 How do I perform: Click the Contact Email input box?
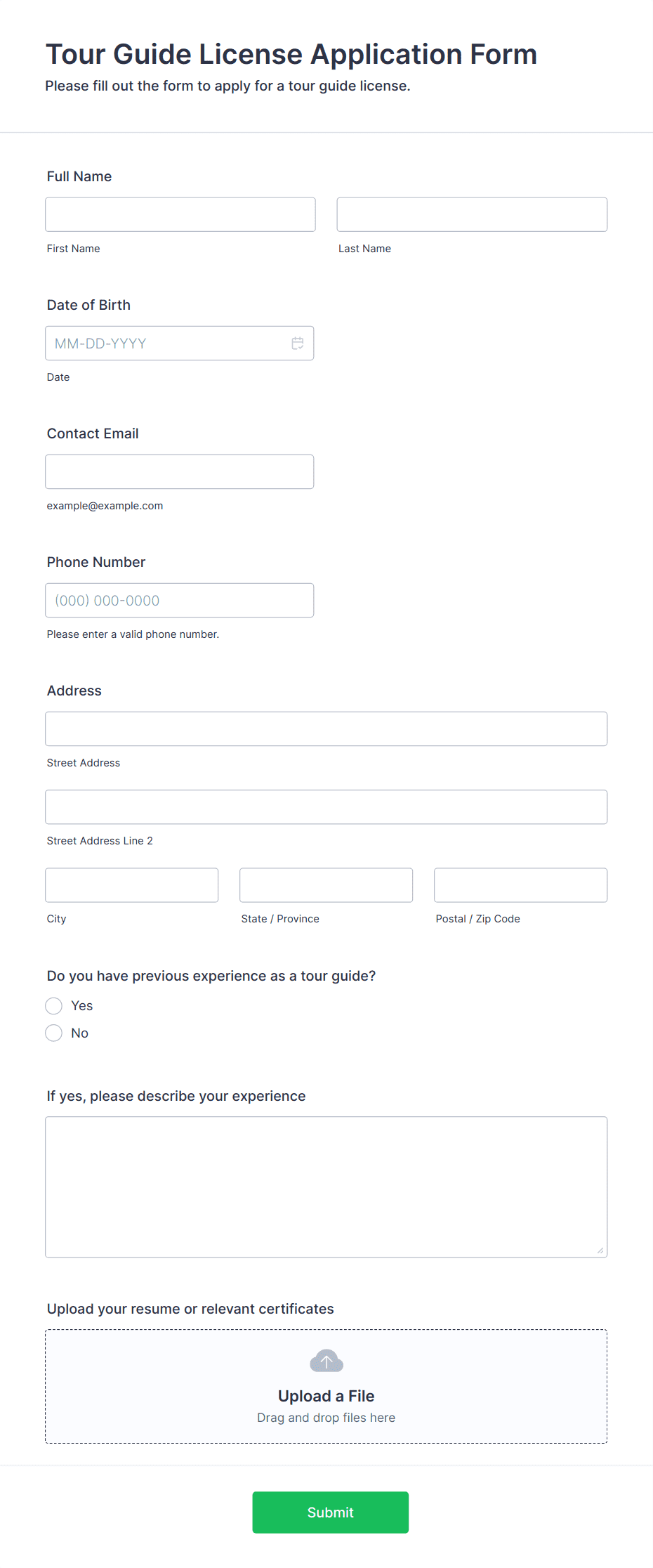(x=180, y=472)
